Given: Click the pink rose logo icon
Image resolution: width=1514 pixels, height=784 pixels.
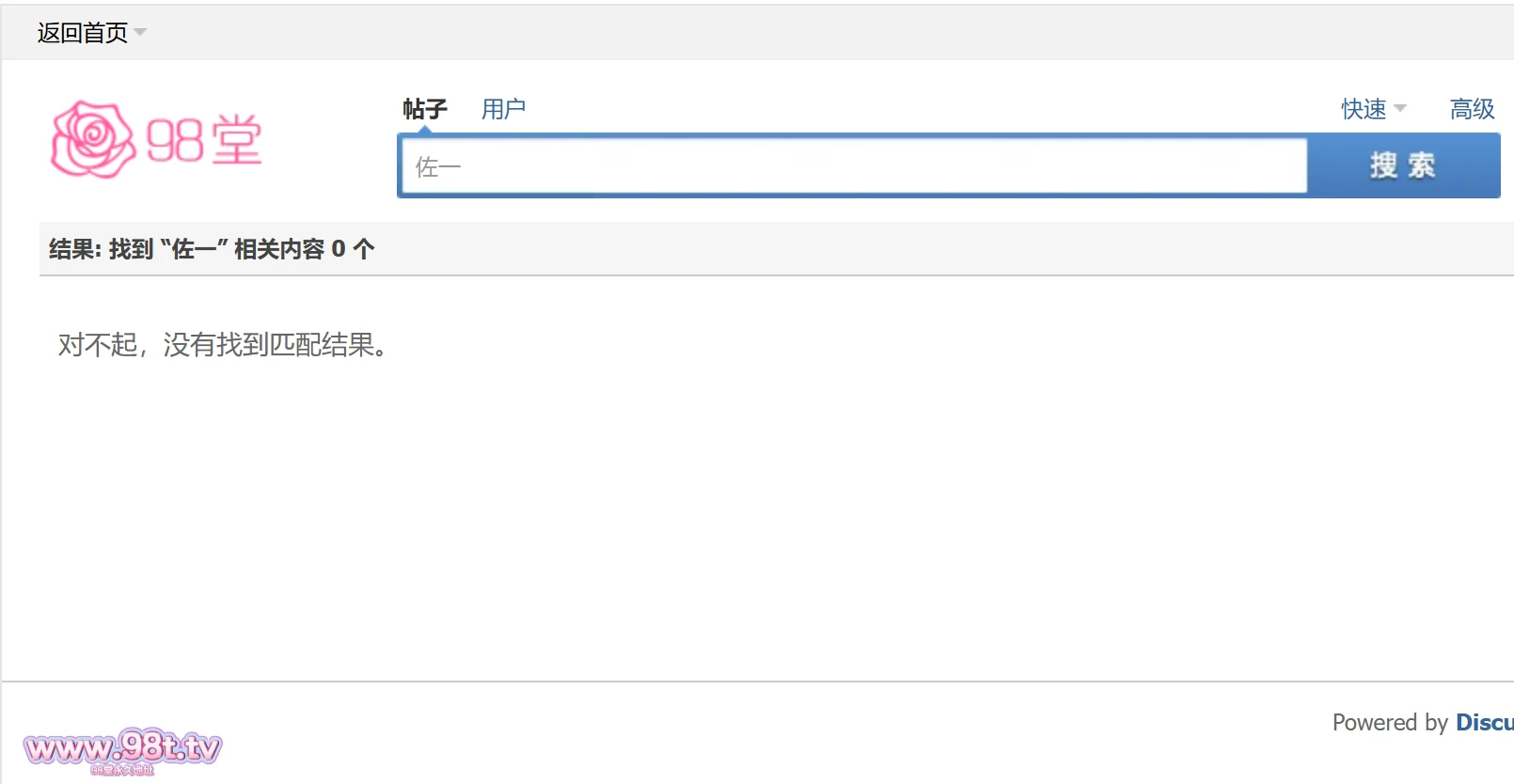Looking at the screenshot, I should click(x=92, y=140).
